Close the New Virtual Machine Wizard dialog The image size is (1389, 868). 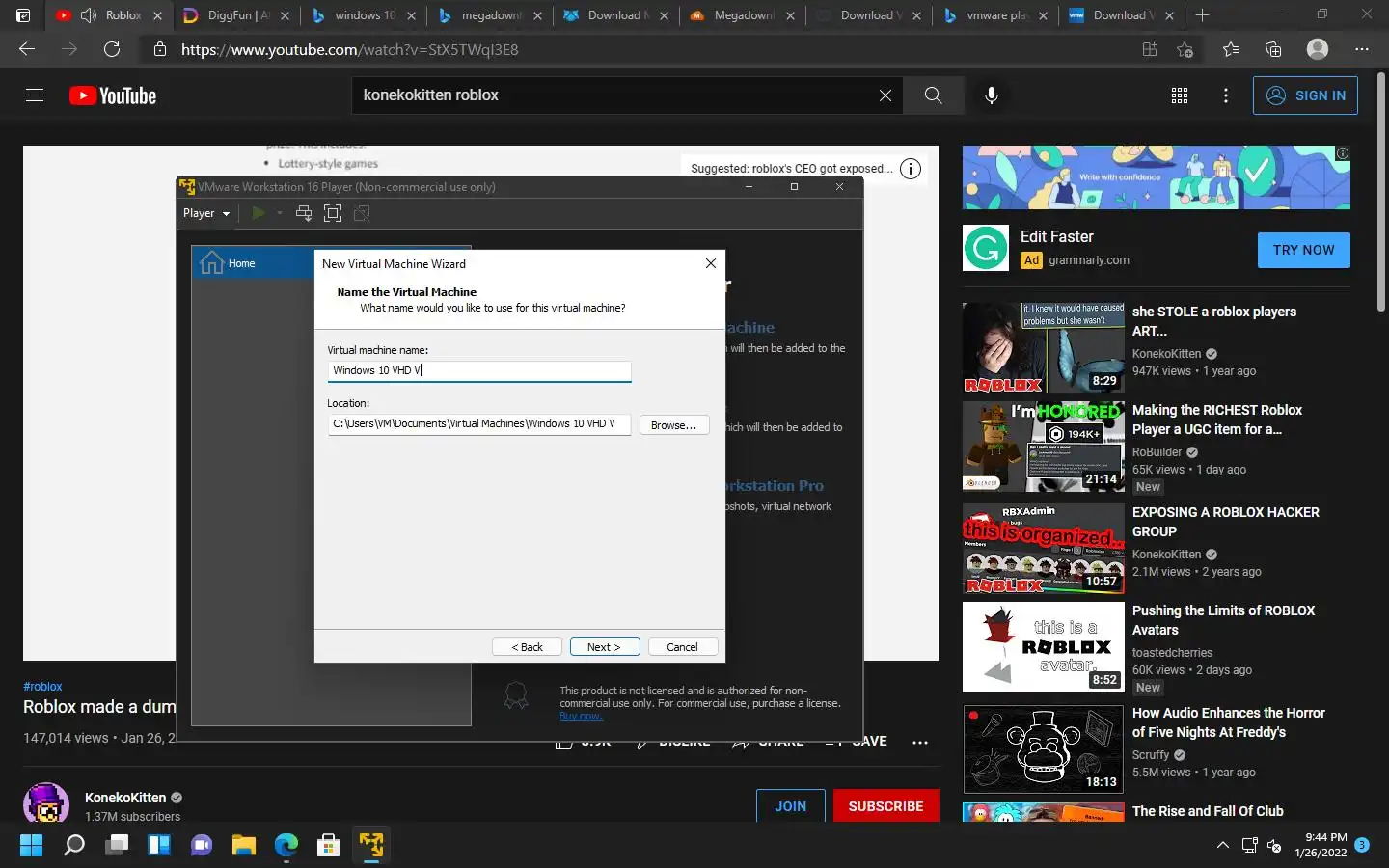coord(711,263)
